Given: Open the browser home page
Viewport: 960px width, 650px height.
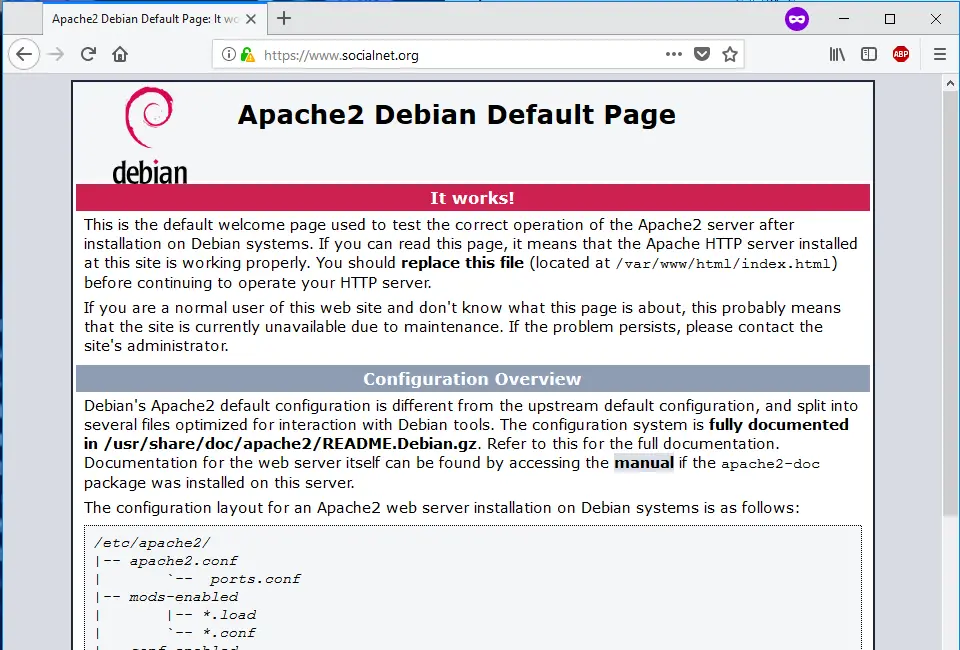Looking at the screenshot, I should click(120, 54).
